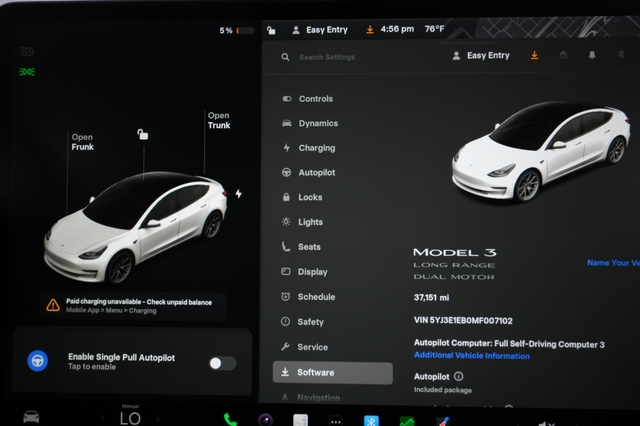Open the Seats settings
Screen dimensions: 640x426
(301, 247)
